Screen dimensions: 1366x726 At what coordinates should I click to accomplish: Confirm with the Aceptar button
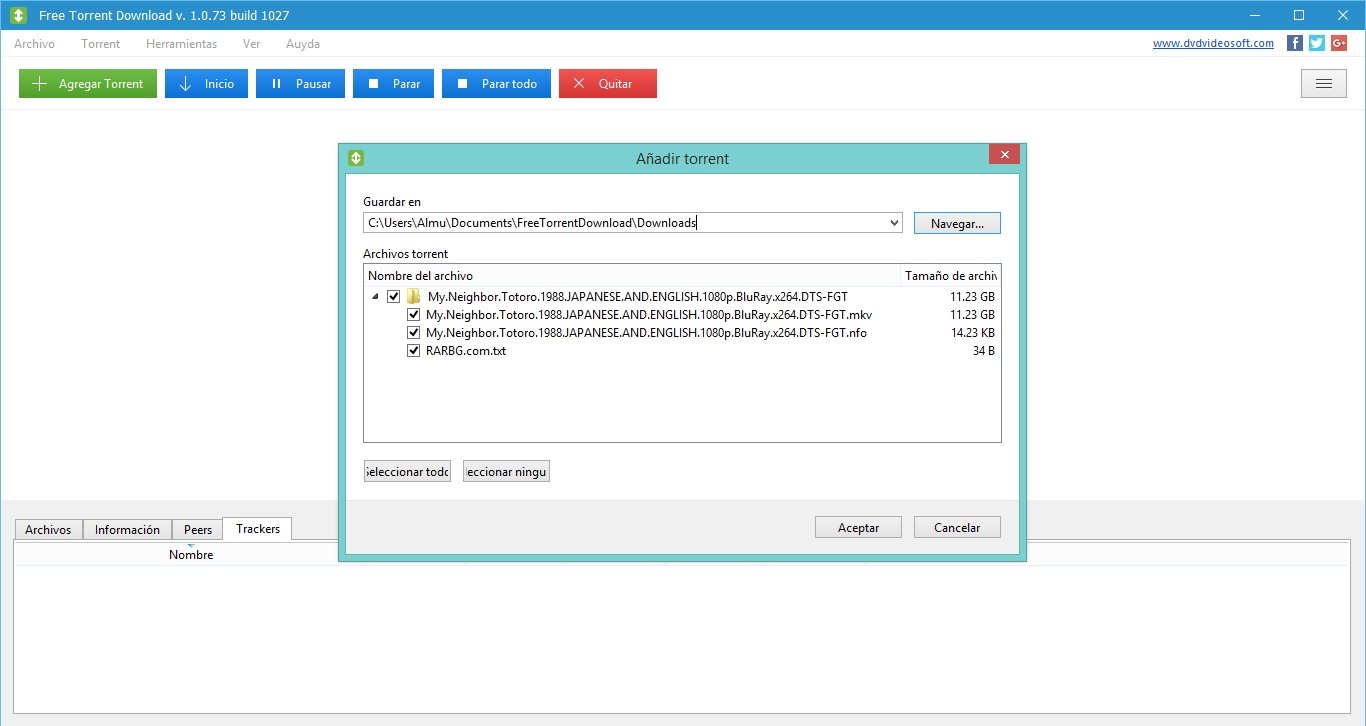tap(858, 527)
